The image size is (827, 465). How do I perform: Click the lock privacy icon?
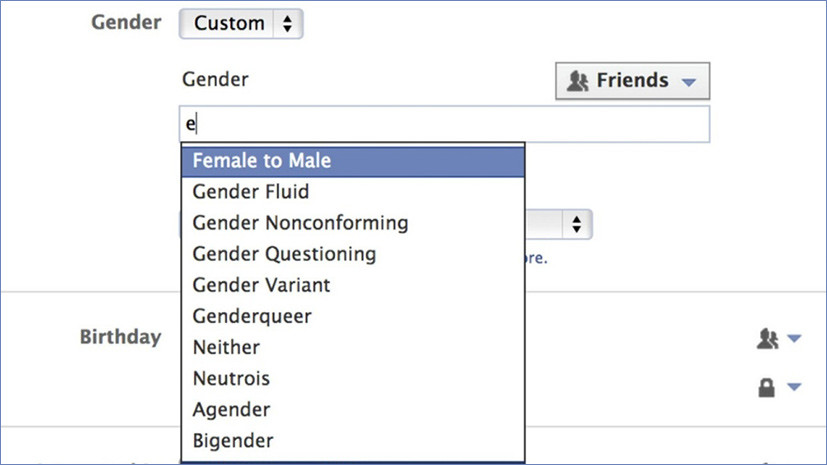(x=766, y=388)
